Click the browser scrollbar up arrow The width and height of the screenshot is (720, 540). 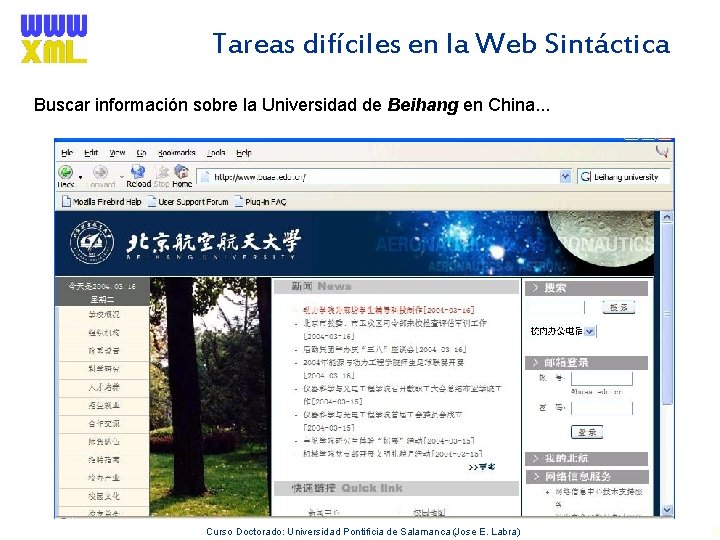[x=667, y=217]
